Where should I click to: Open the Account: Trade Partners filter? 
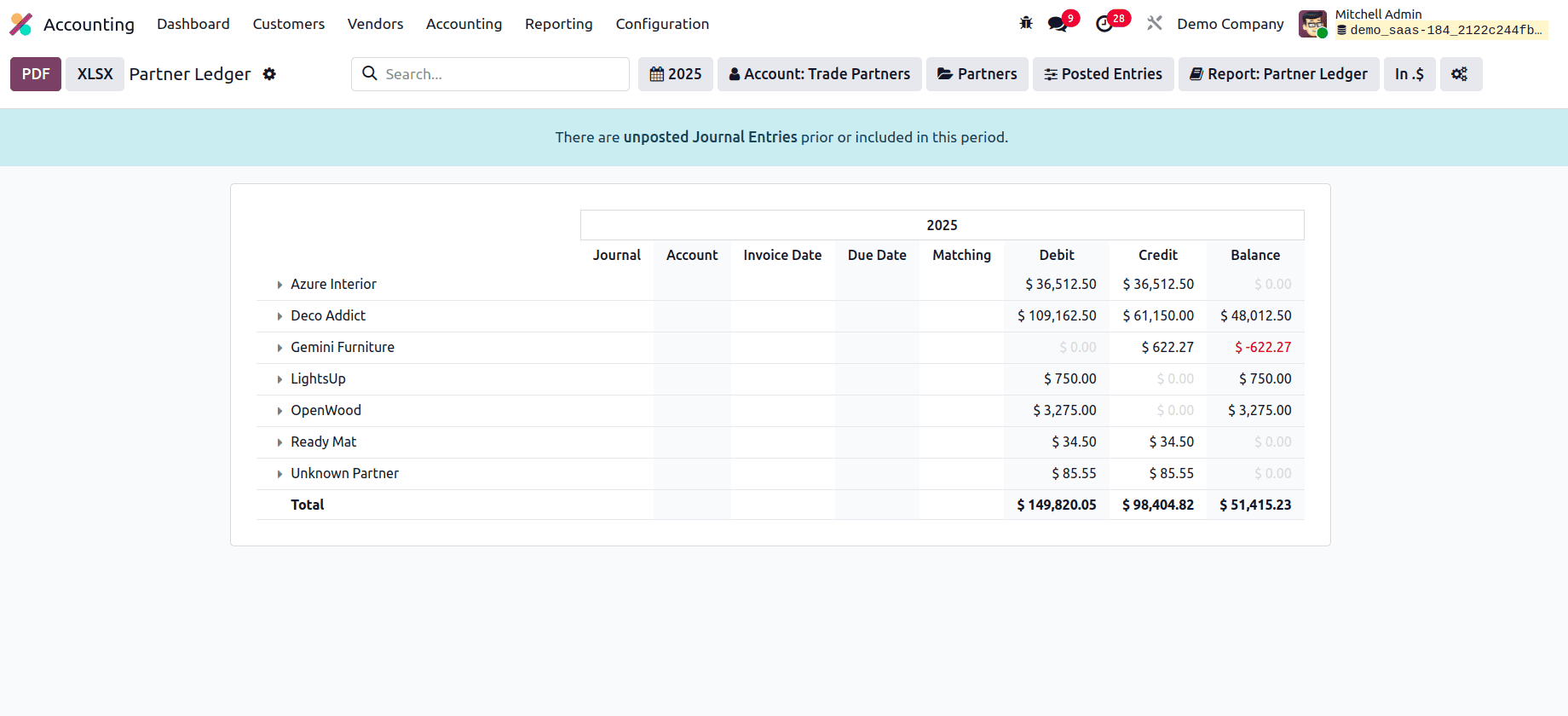(820, 74)
